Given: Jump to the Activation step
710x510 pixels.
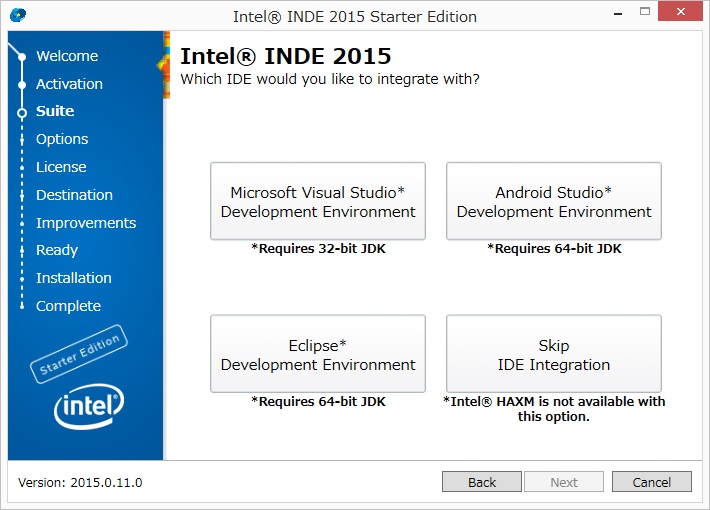Looking at the screenshot, I should [x=69, y=84].
